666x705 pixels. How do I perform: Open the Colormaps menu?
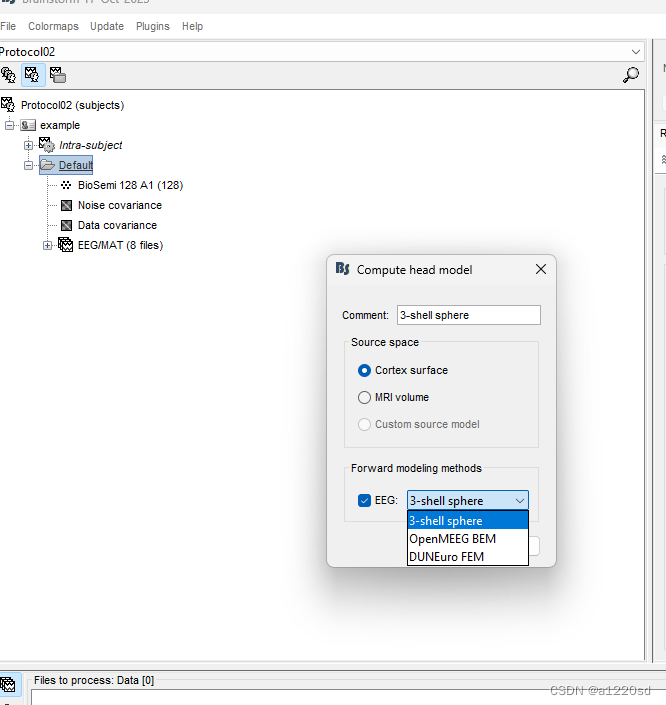click(53, 26)
